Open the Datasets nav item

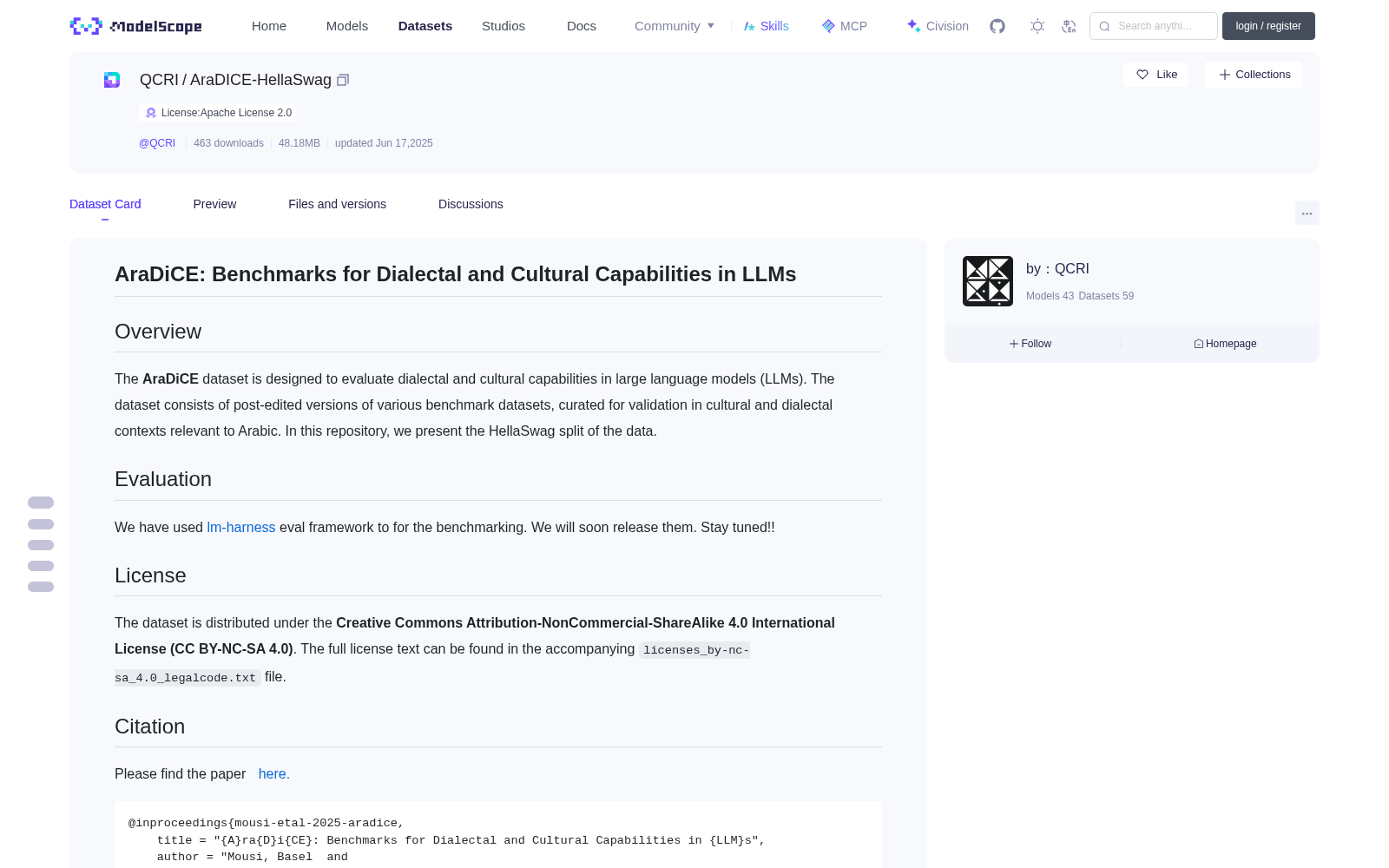(x=425, y=26)
